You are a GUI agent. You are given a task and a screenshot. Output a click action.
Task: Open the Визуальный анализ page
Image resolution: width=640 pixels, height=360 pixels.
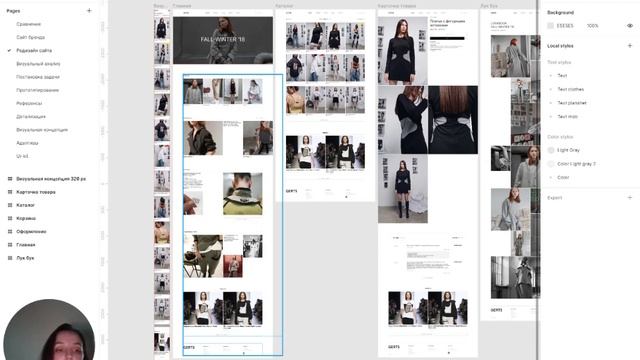point(38,64)
